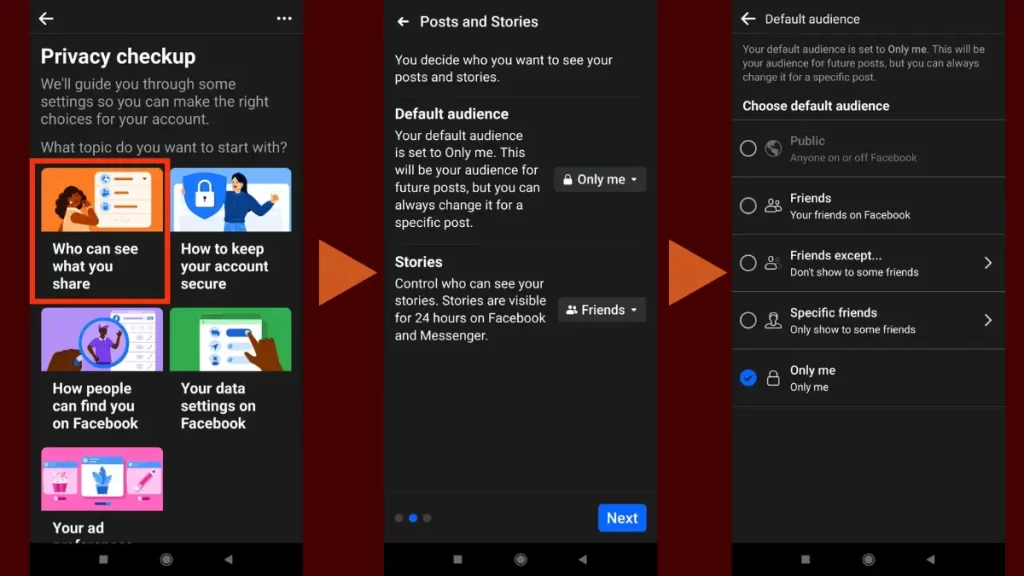Expand Specific friends chevron arrow

[987, 320]
